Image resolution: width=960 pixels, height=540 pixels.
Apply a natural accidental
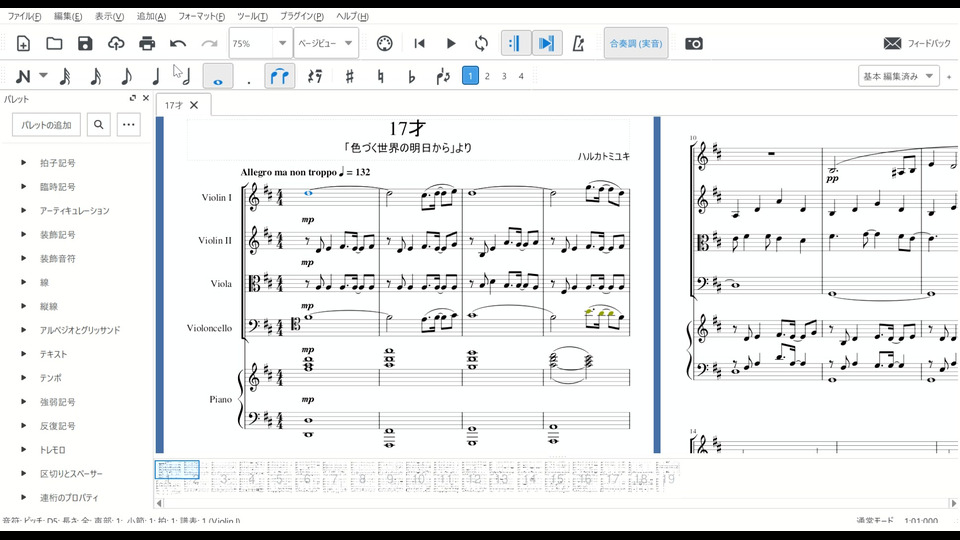pyautogui.click(x=381, y=77)
